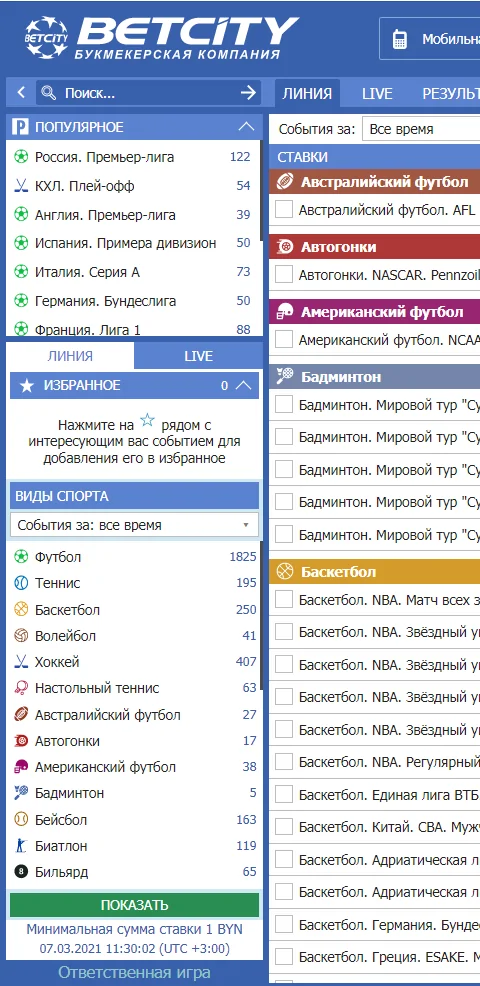This screenshot has height=986, width=480.
Task: Submit search with right arrow icon
Action: tap(248, 93)
